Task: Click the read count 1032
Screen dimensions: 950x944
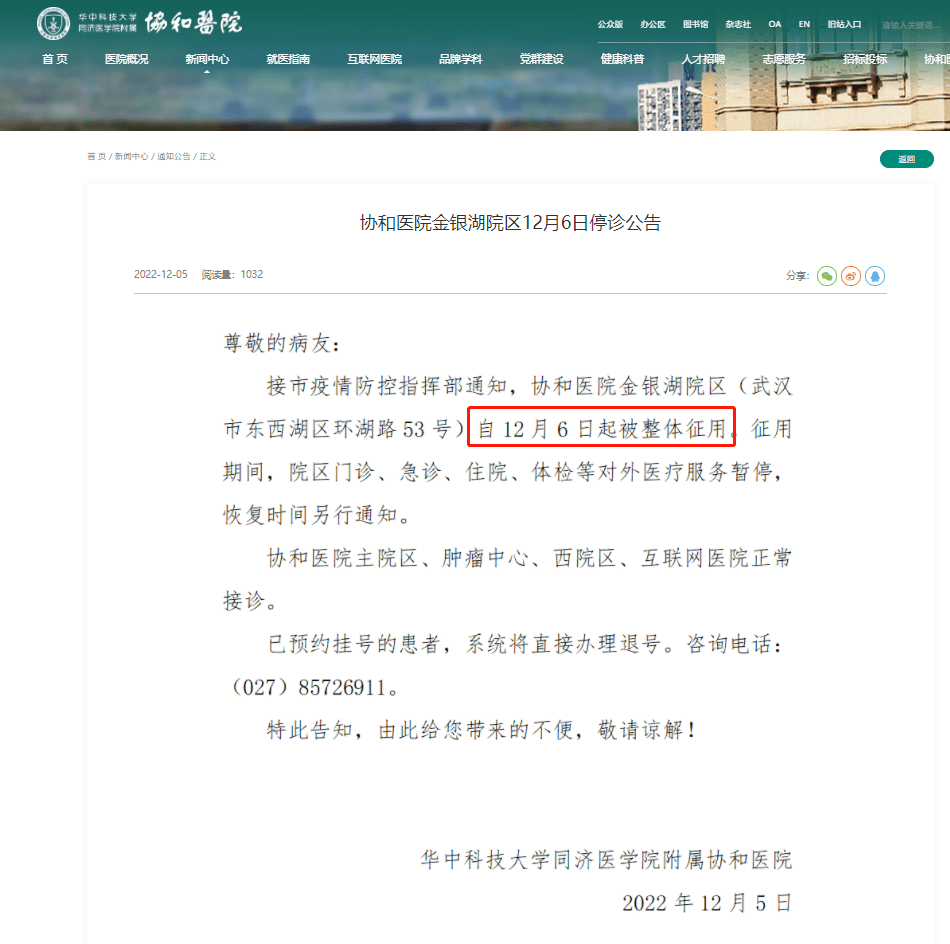Action: [251, 274]
